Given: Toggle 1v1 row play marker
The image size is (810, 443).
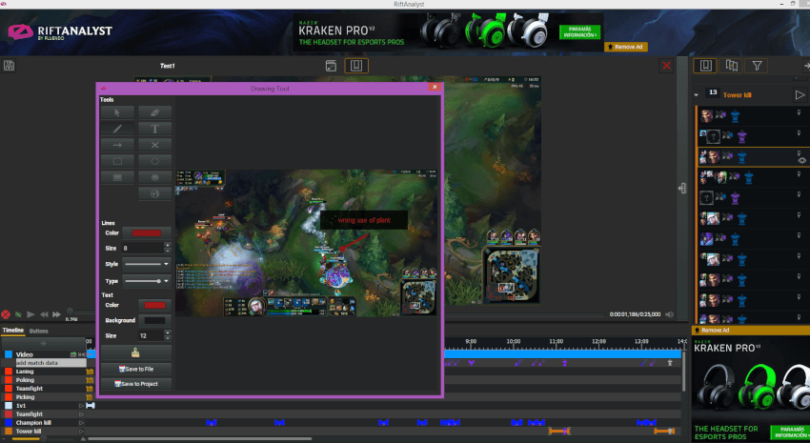Looking at the screenshot, I should (x=81, y=406).
